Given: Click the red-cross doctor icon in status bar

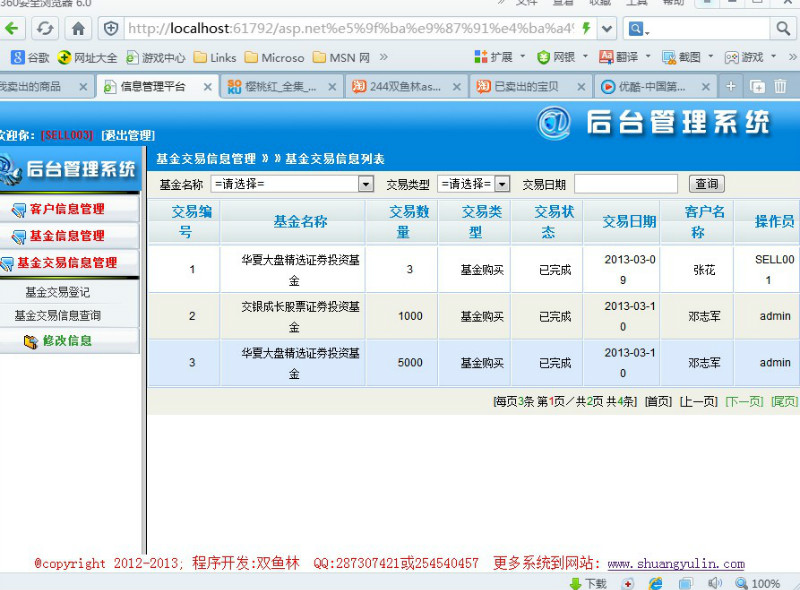Looking at the screenshot, I should [628, 583].
